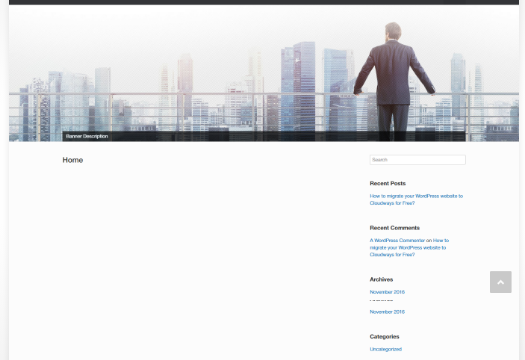525x360 pixels.
Task: Click the Recent Comments widget heading
Action: (394, 228)
